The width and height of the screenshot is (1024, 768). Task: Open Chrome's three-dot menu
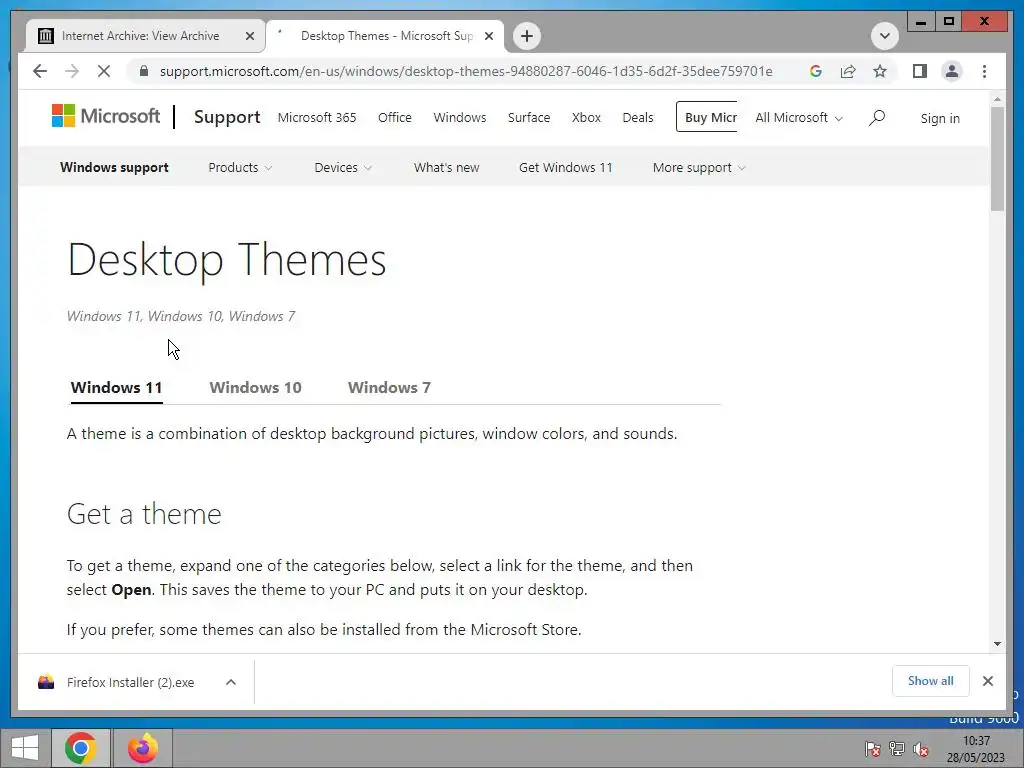coord(984,71)
